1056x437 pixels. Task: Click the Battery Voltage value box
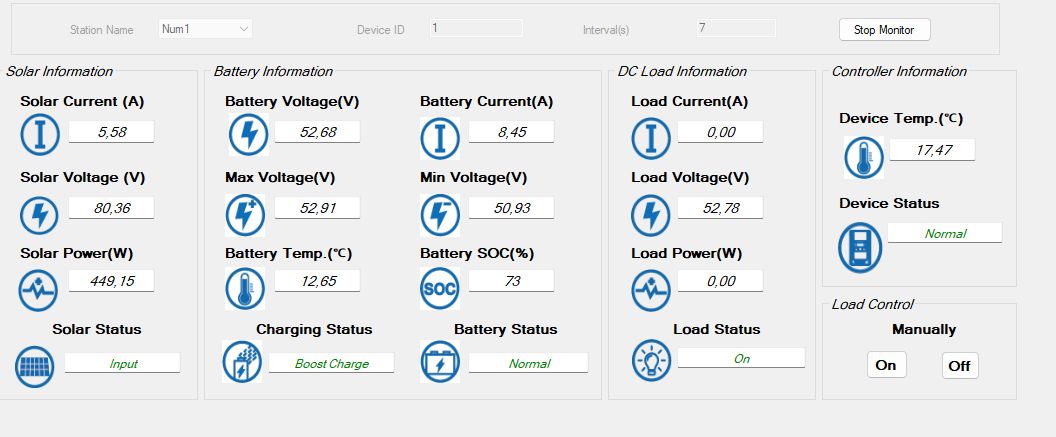pyautogui.click(x=317, y=132)
